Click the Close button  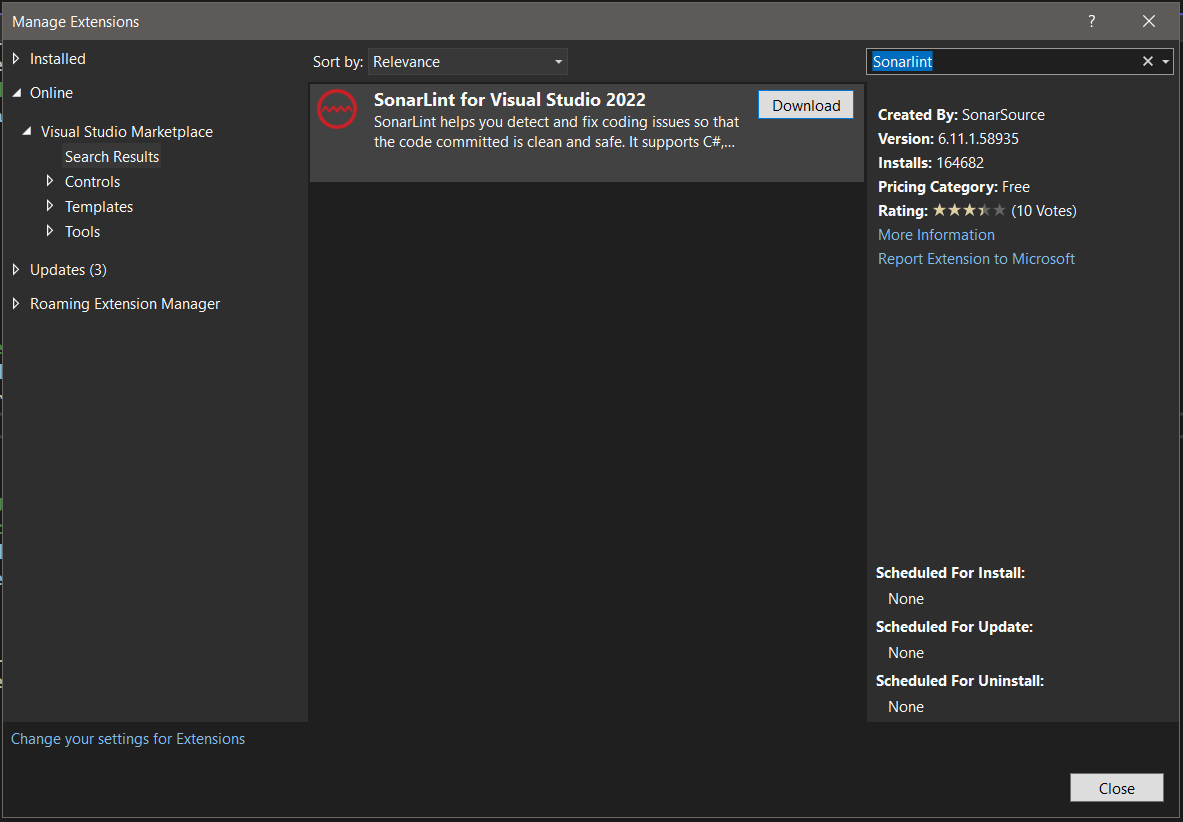pos(1117,788)
